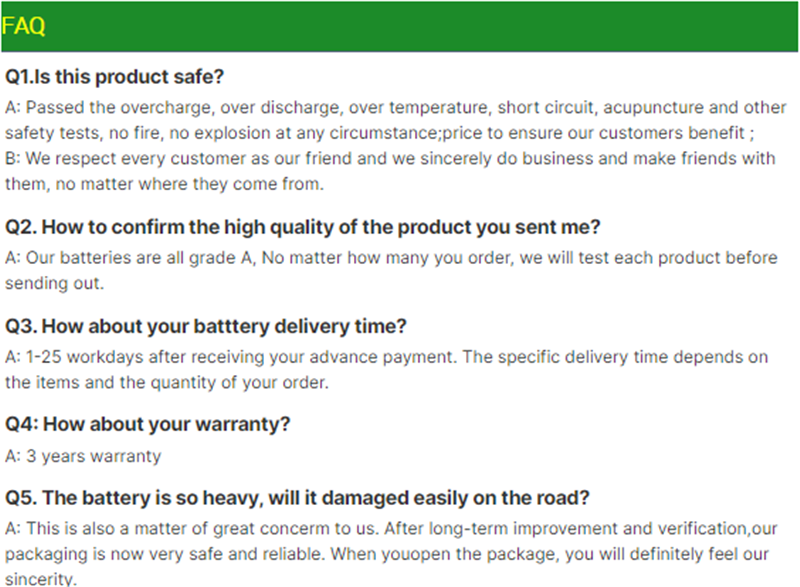The image size is (800, 587).
Task: Click the text 'sending out.'
Action: [x=55, y=284]
